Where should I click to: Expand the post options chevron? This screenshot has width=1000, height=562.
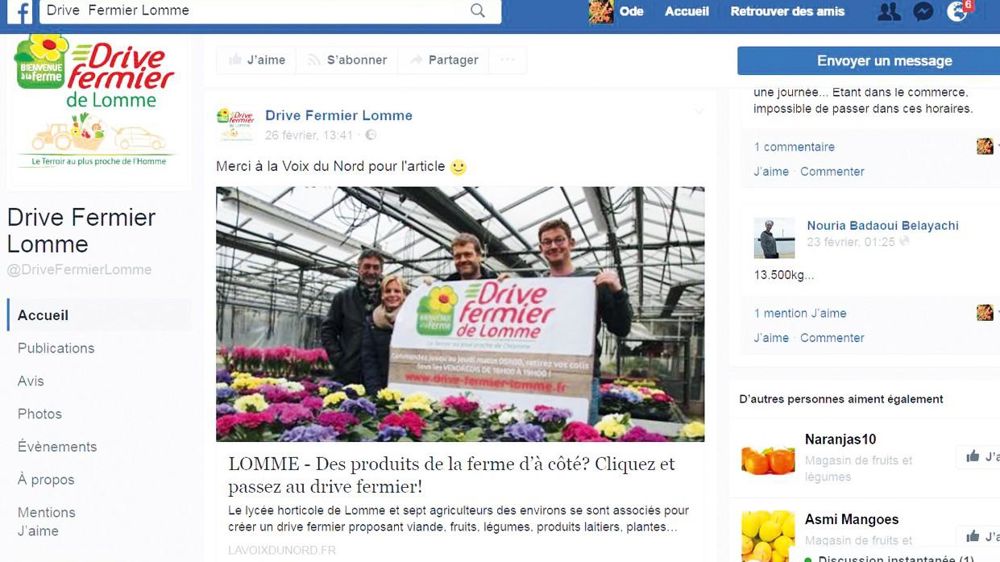point(699,112)
